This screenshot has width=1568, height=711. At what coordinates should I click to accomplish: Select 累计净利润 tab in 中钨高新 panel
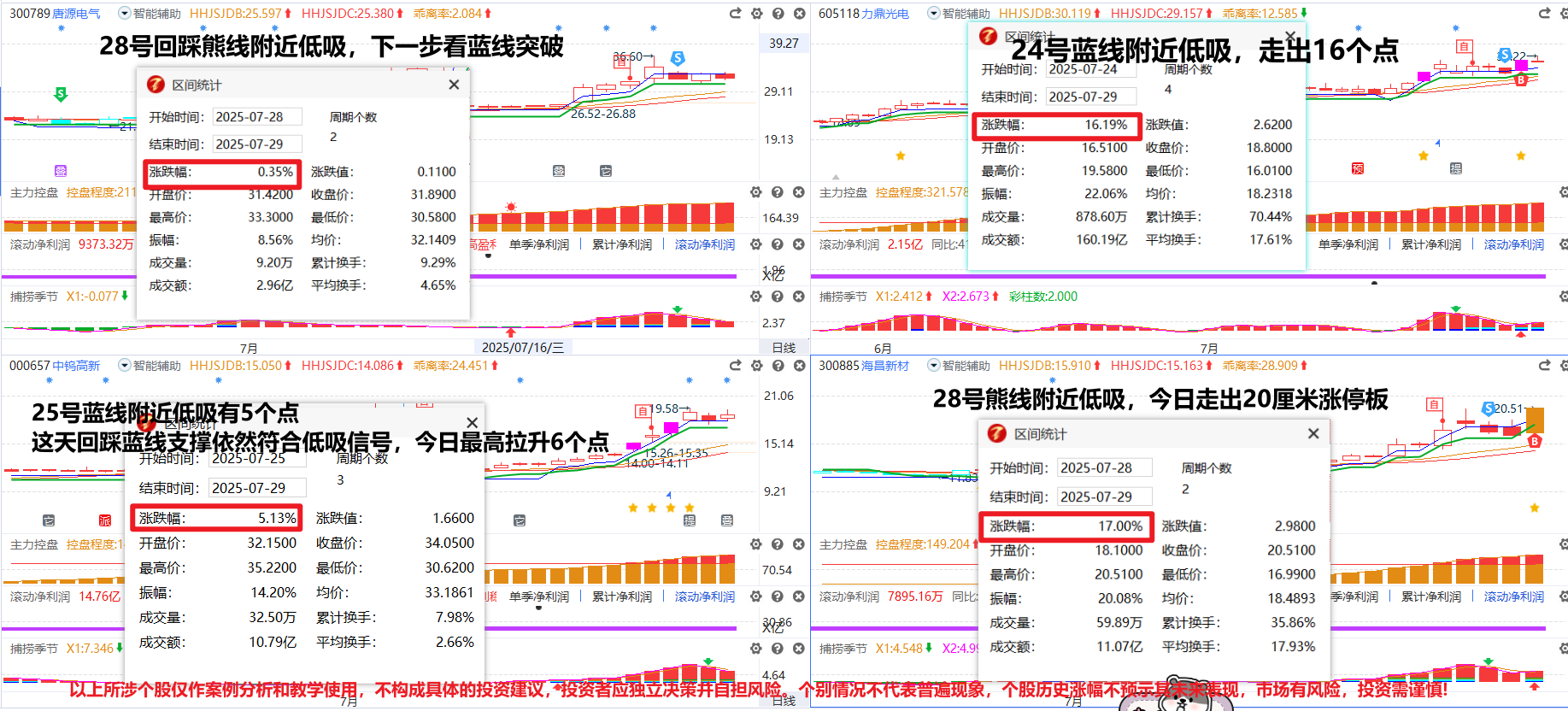point(622,596)
